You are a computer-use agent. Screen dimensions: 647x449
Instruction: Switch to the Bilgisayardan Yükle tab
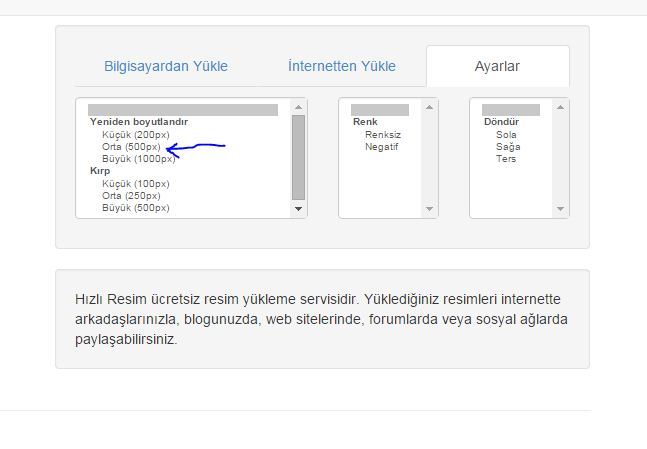click(x=165, y=66)
